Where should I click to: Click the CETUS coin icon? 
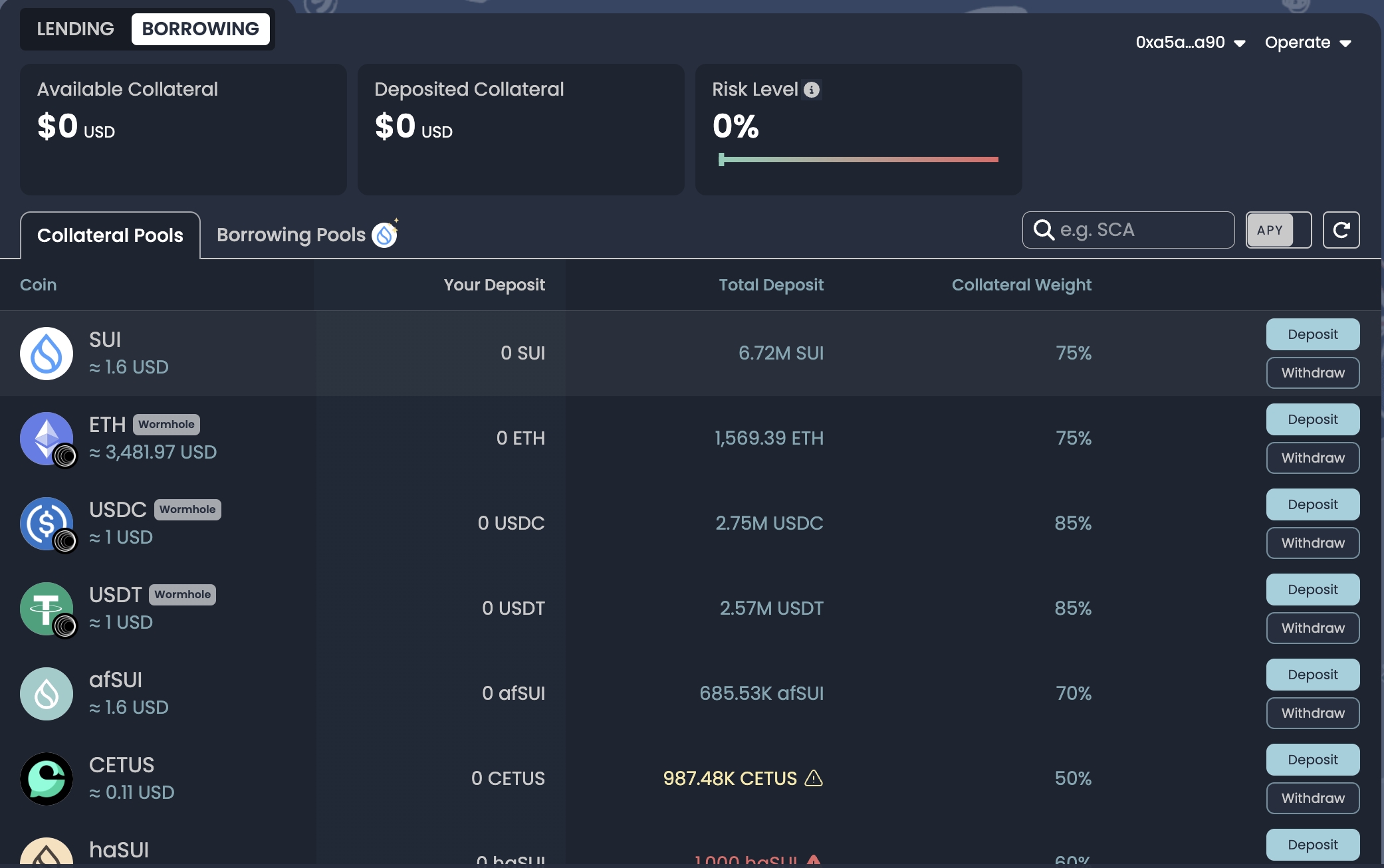pyautogui.click(x=46, y=778)
